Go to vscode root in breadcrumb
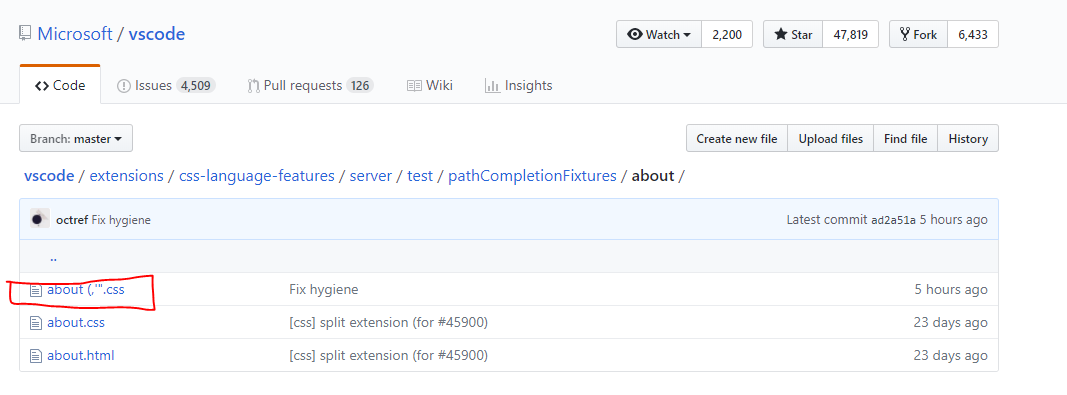Screen dimensions: 1067x395 coord(49,176)
